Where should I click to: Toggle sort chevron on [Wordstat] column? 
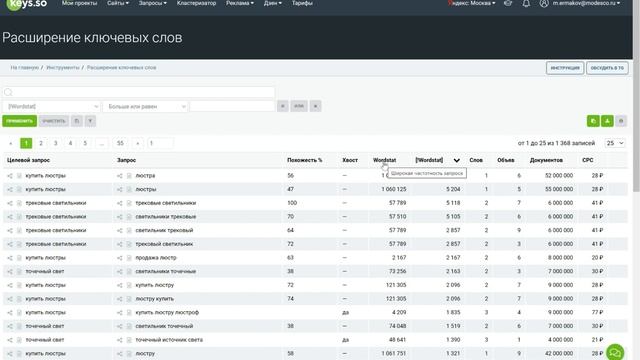(x=456, y=160)
